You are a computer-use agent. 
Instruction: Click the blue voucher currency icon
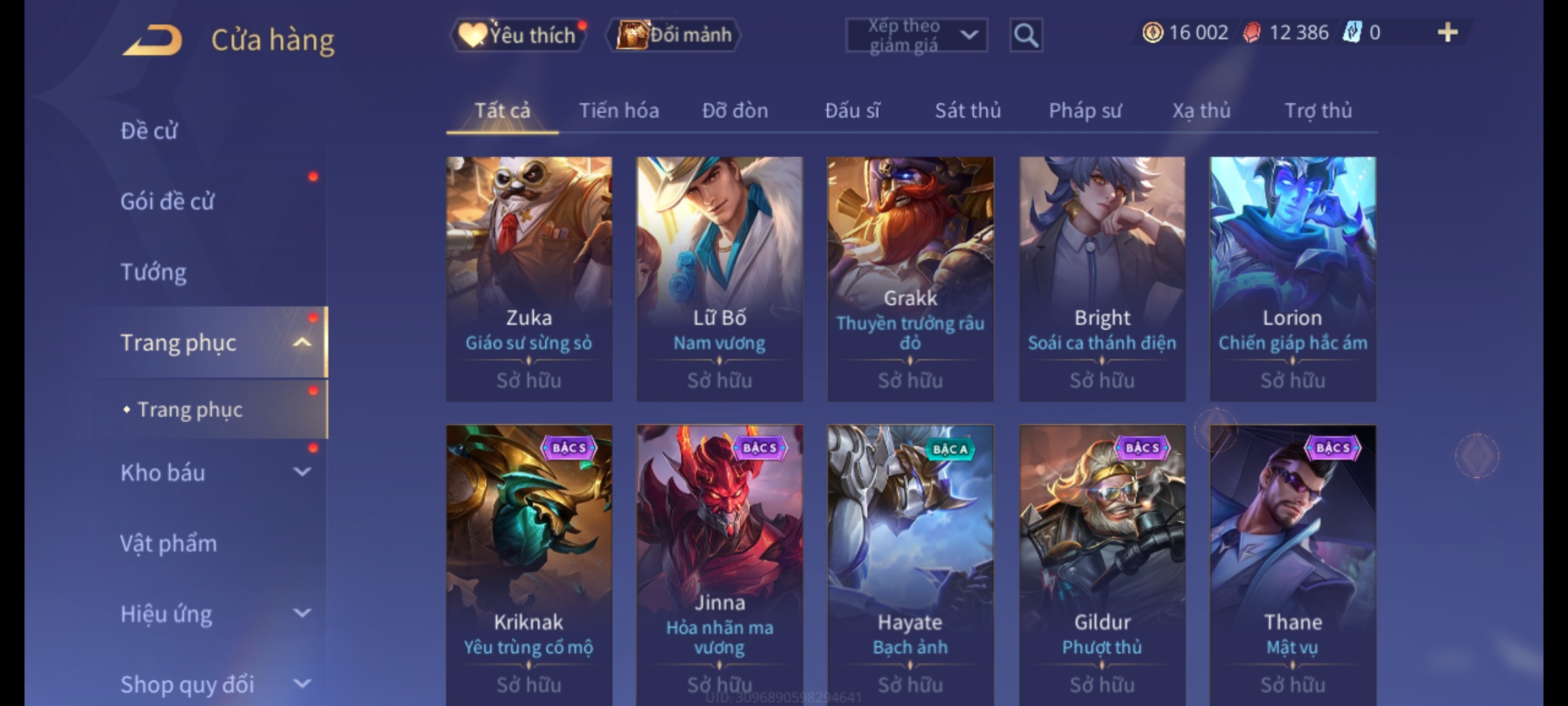(x=1352, y=33)
